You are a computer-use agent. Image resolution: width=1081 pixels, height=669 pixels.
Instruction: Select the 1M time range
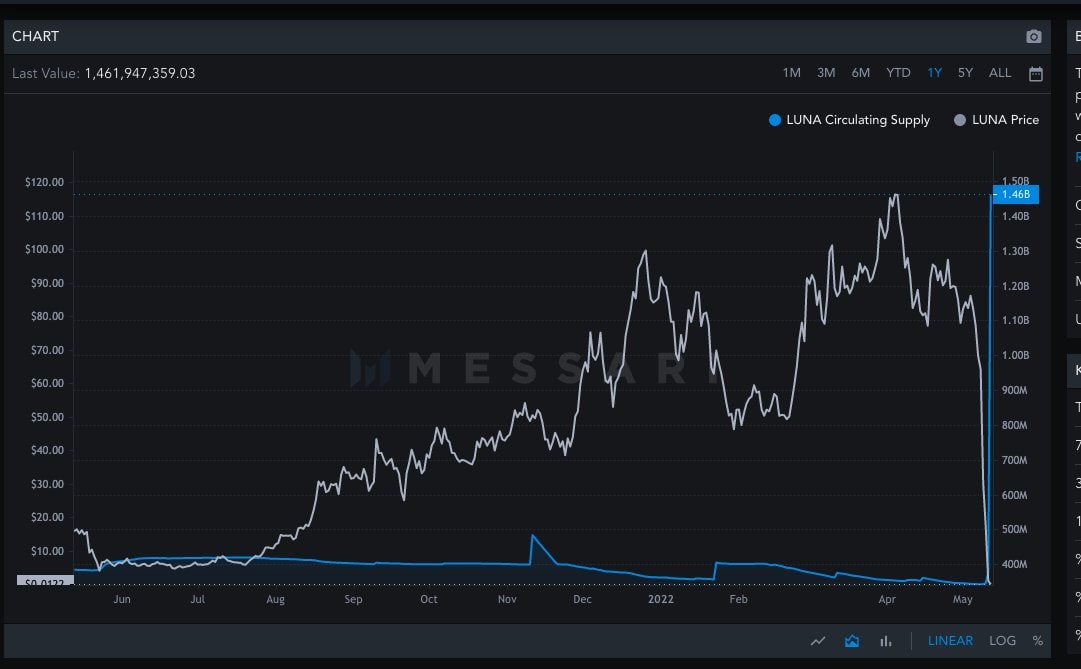[x=791, y=73]
